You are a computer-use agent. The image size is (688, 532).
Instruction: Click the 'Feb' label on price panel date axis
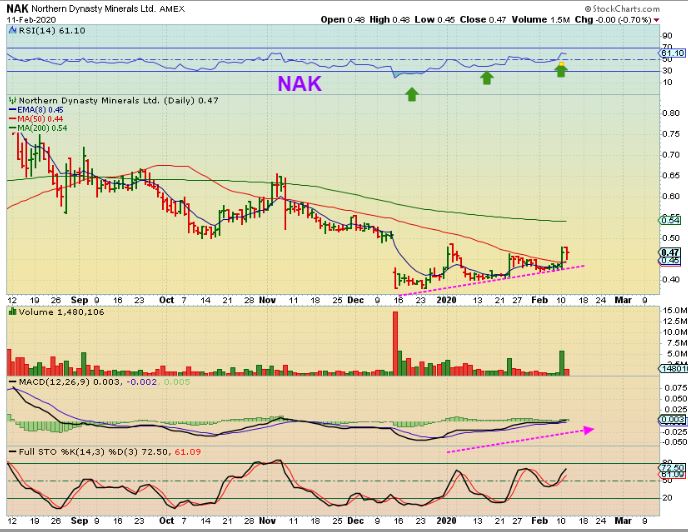540,300
